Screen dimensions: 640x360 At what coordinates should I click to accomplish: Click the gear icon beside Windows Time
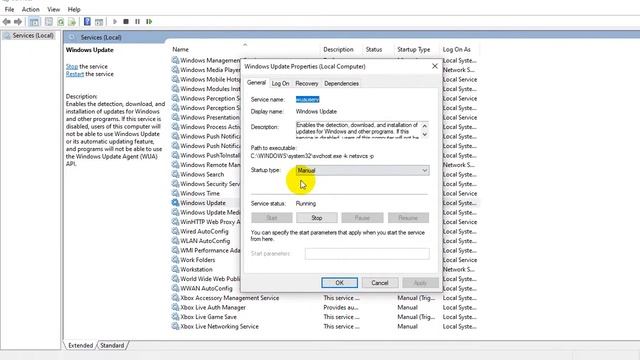pos(175,193)
